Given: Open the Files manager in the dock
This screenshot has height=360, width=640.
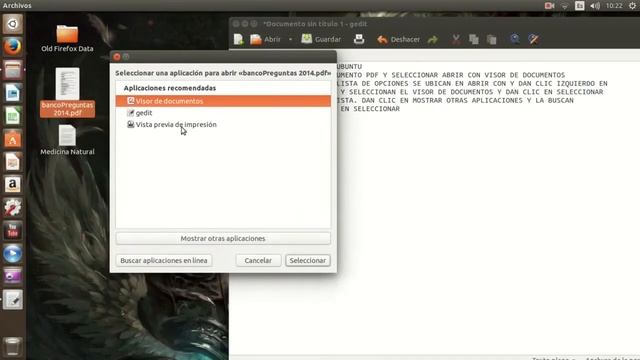Looking at the screenshot, I should click(x=13, y=70).
